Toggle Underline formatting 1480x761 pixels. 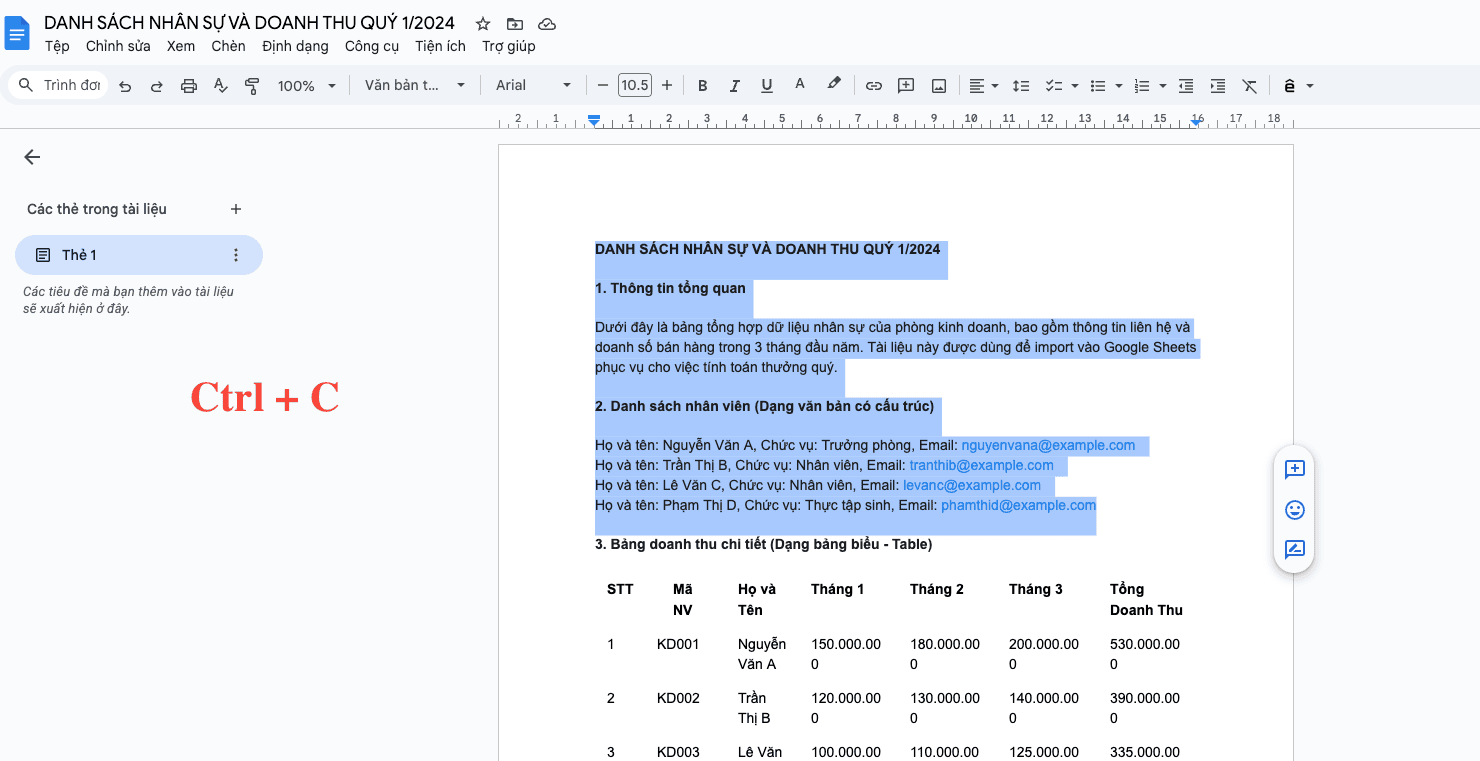766,85
